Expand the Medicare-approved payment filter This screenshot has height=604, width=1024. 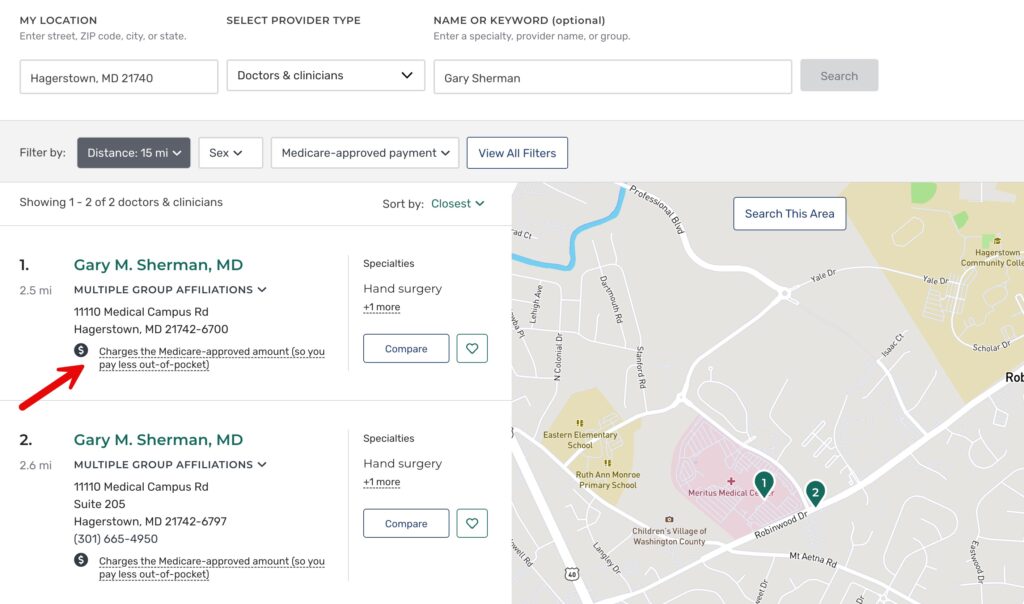pos(365,153)
